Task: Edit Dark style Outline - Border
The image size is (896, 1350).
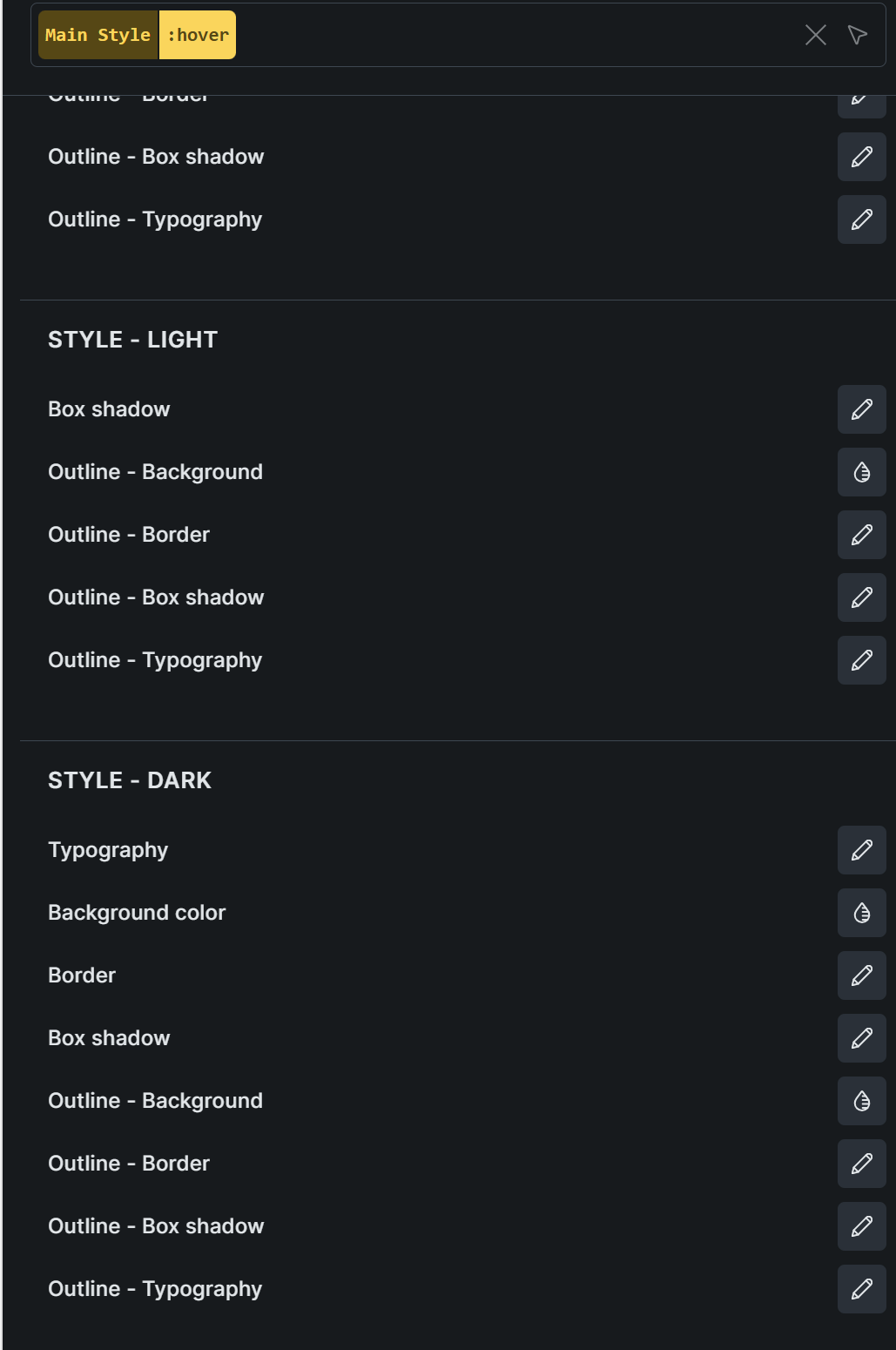Action: (x=861, y=1164)
